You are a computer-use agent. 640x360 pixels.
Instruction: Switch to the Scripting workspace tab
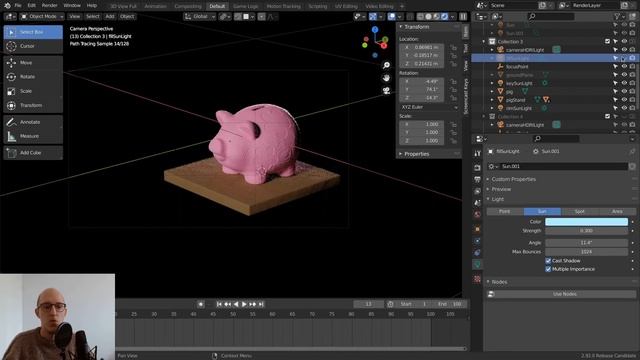pos(318,6)
